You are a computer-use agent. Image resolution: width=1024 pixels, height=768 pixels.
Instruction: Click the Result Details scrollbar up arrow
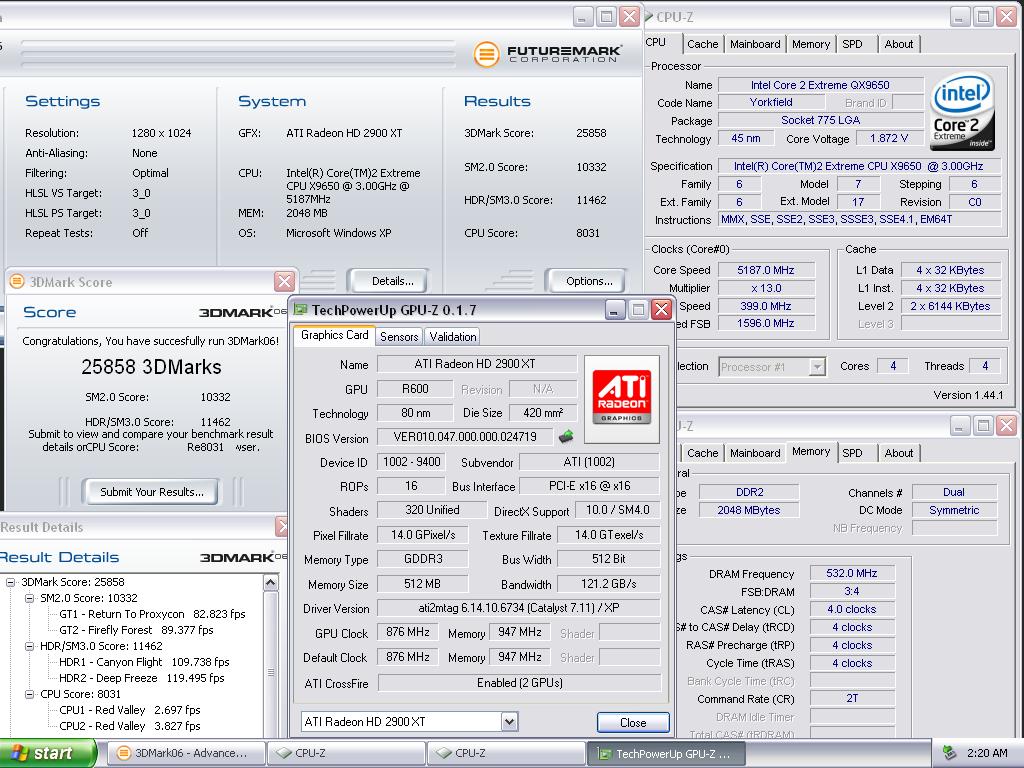click(271, 582)
